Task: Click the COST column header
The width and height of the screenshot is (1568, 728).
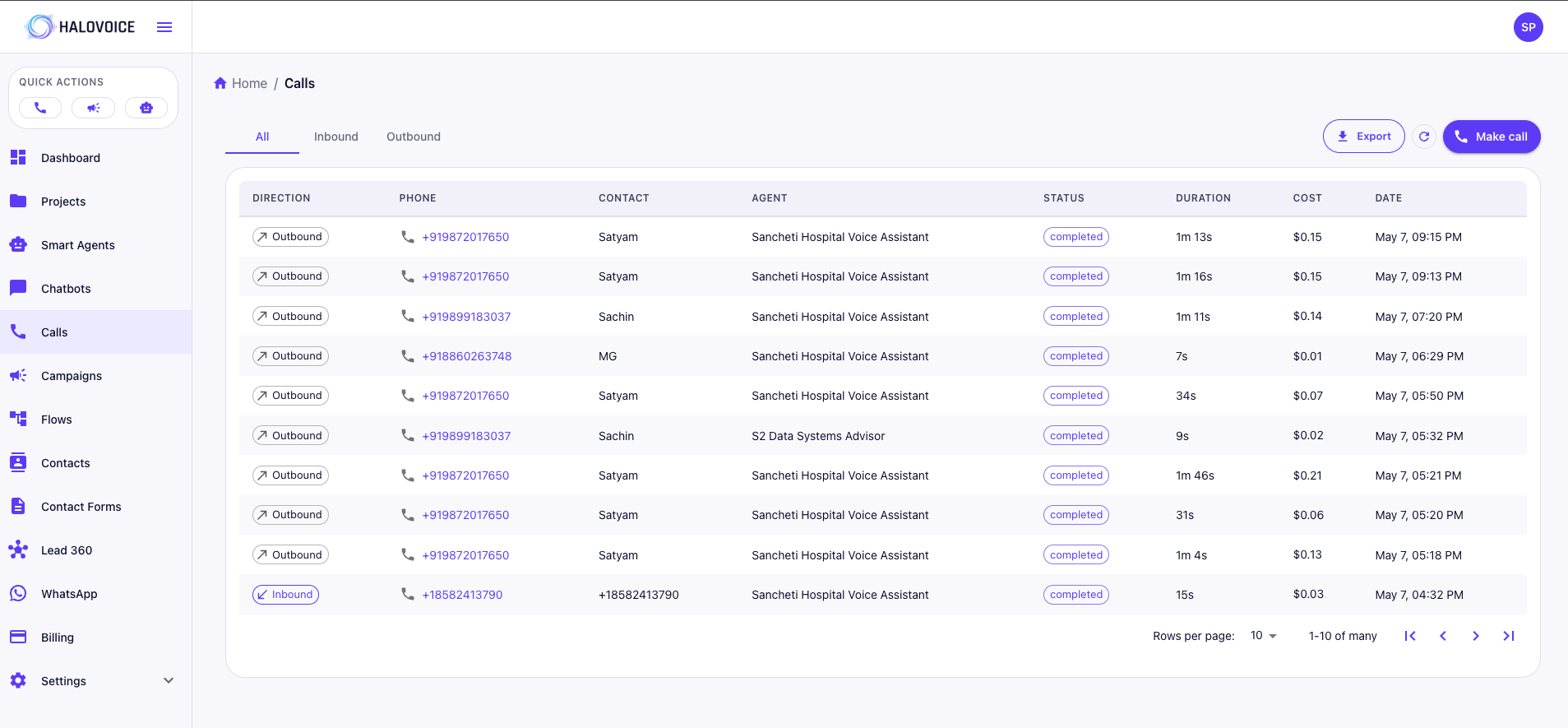Action: click(1307, 198)
